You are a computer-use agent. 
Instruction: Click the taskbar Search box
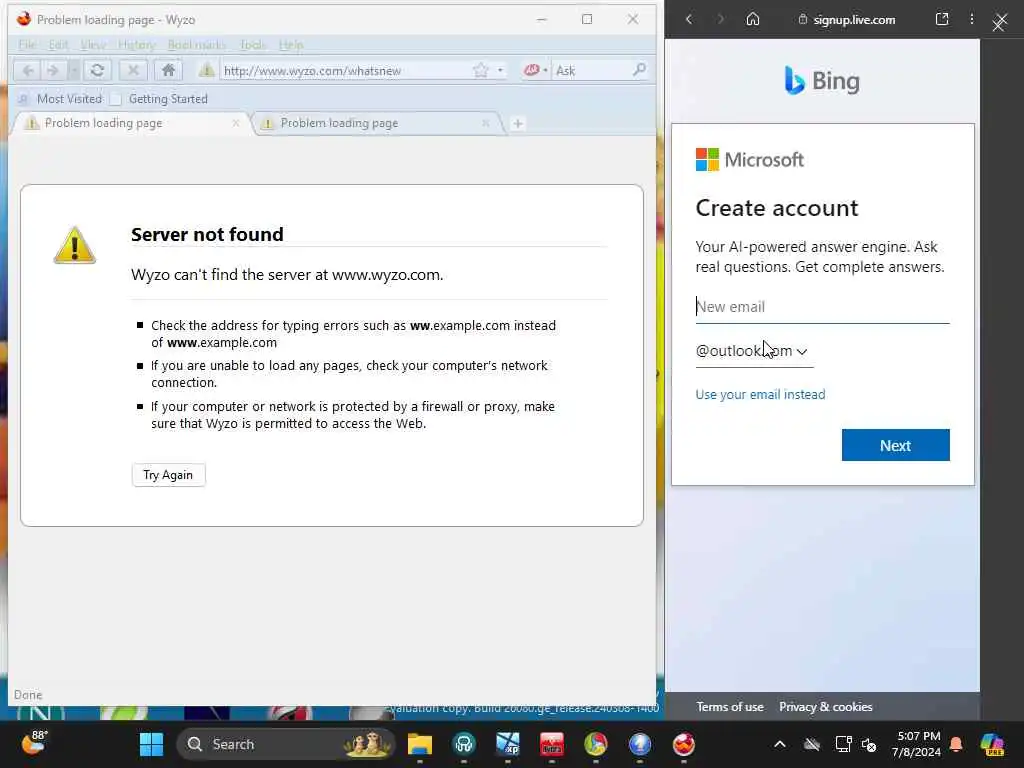(x=286, y=744)
